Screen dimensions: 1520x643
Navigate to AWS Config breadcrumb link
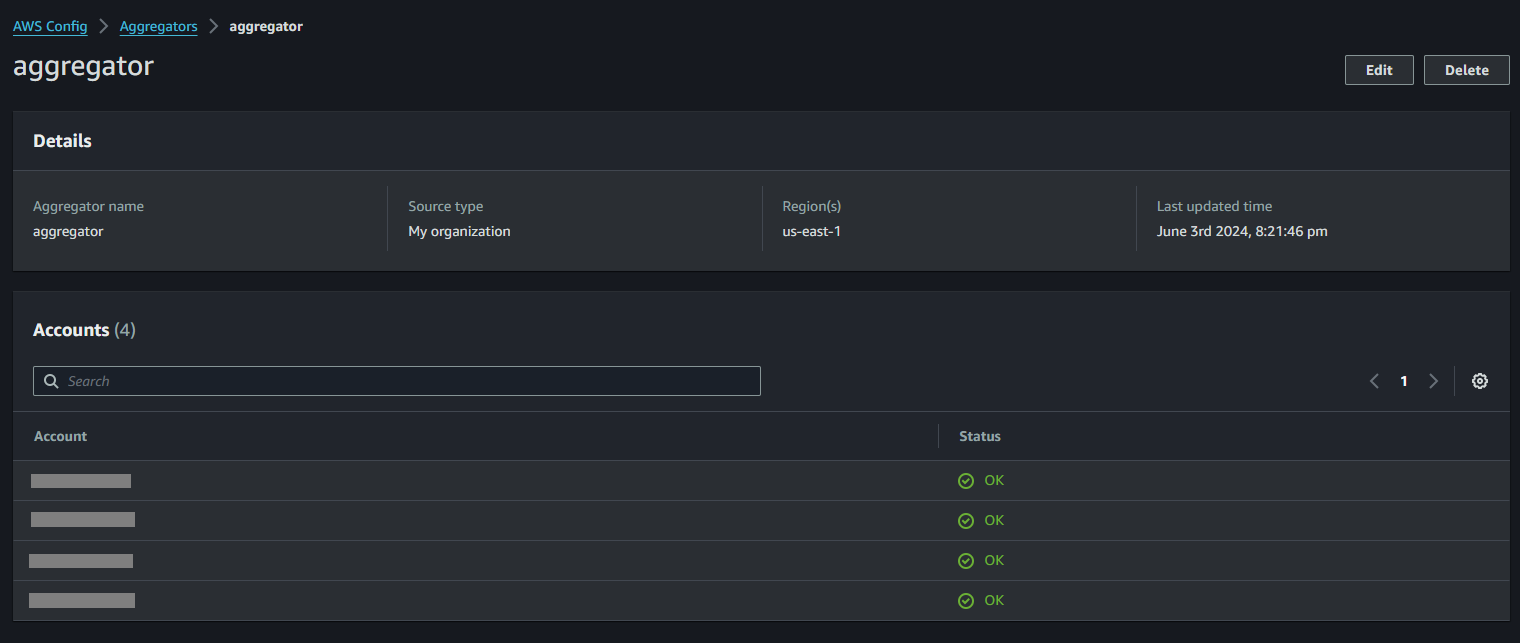click(50, 27)
